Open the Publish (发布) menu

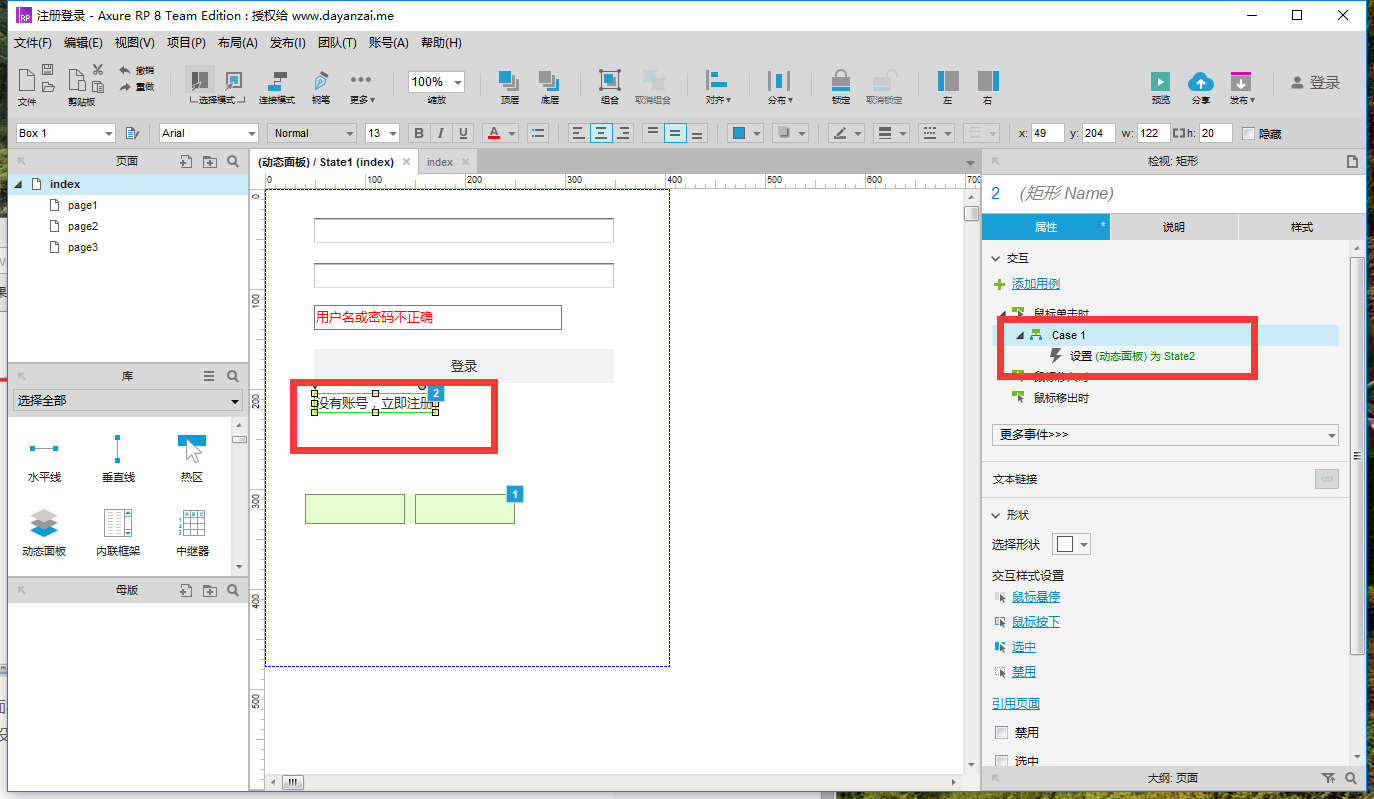1241,87
